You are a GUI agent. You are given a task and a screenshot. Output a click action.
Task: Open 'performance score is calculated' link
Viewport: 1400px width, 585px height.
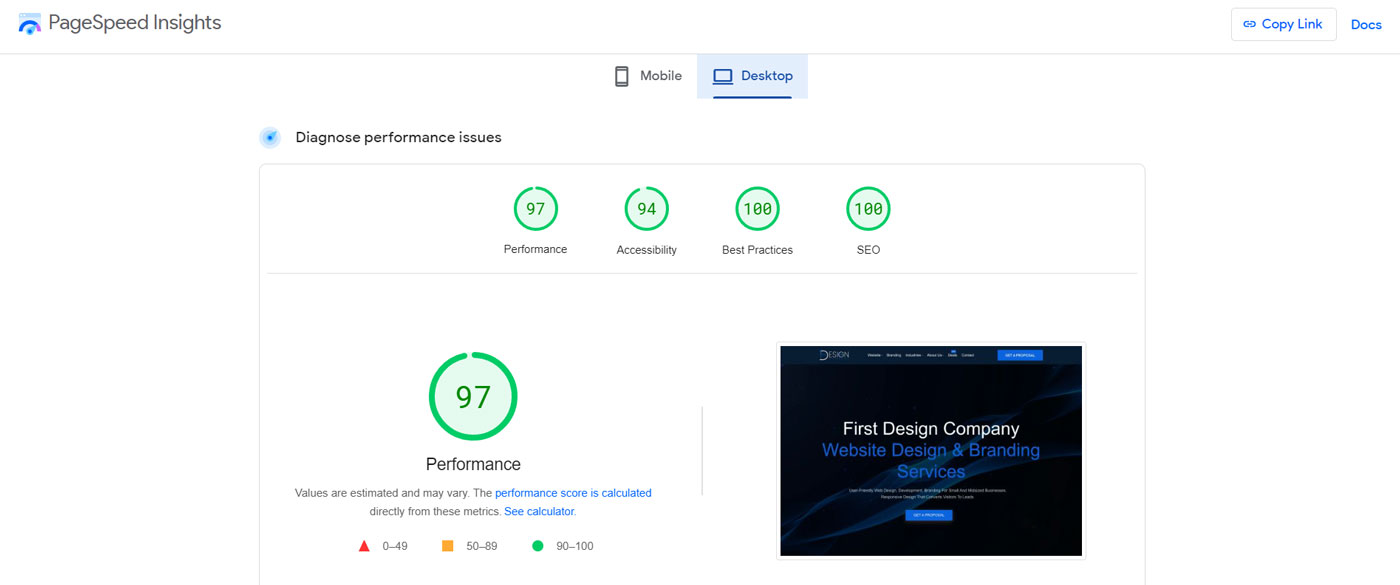(x=573, y=493)
